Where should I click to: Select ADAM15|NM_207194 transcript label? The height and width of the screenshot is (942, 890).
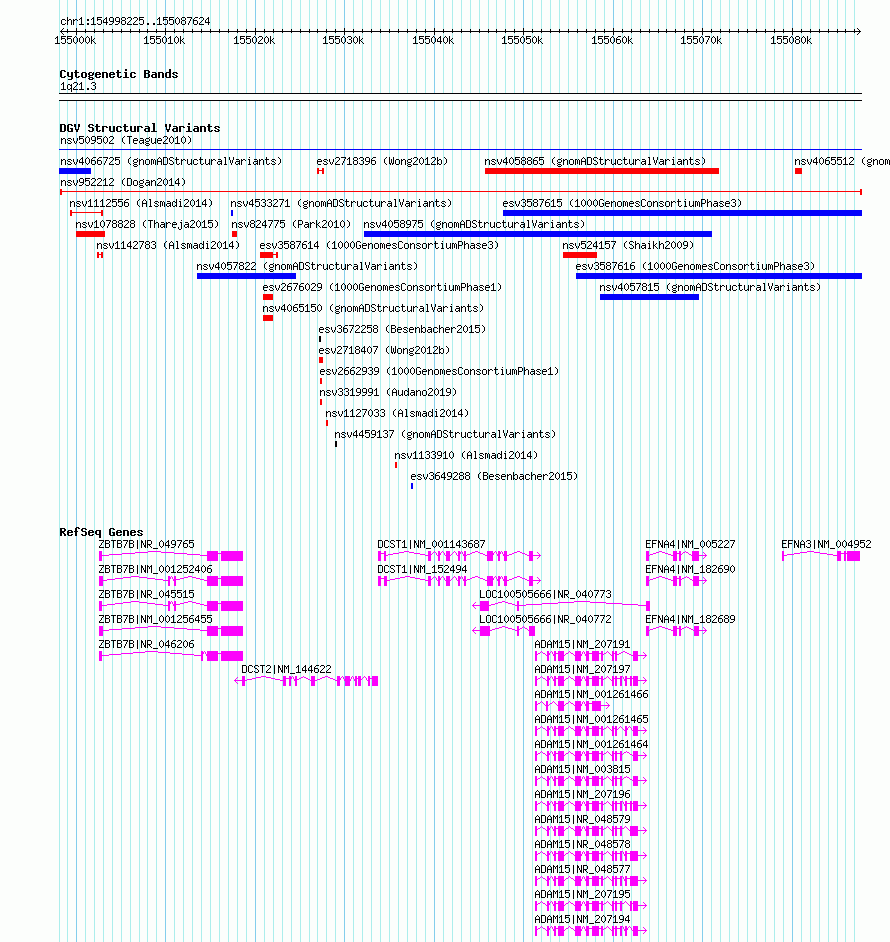click(582, 920)
